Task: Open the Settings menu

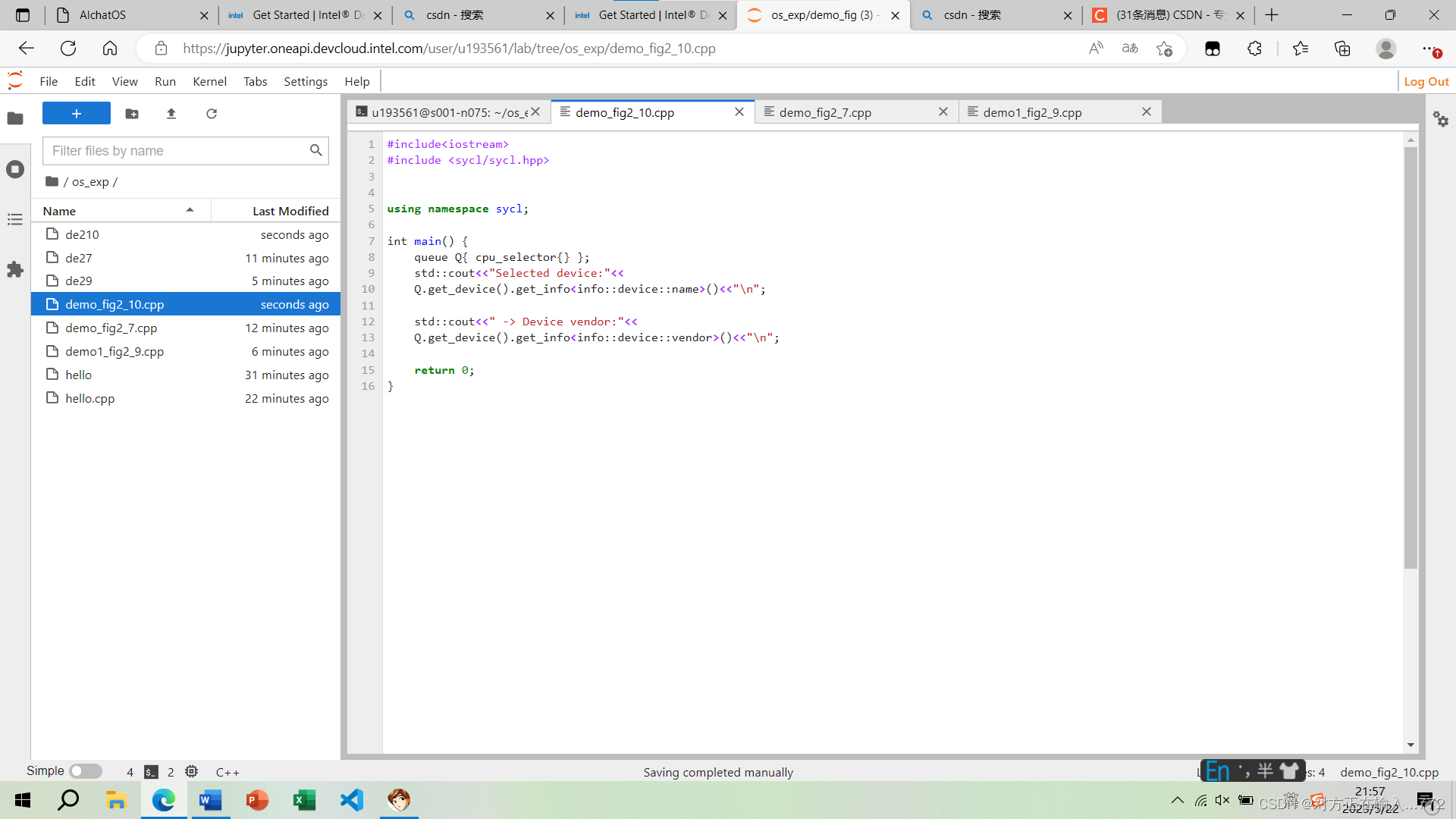Action: (306, 81)
